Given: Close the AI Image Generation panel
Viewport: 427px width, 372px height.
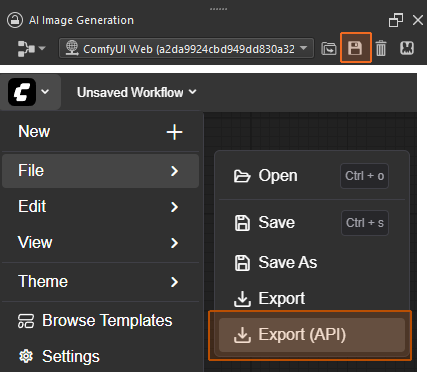Looking at the screenshot, I should pos(418,20).
